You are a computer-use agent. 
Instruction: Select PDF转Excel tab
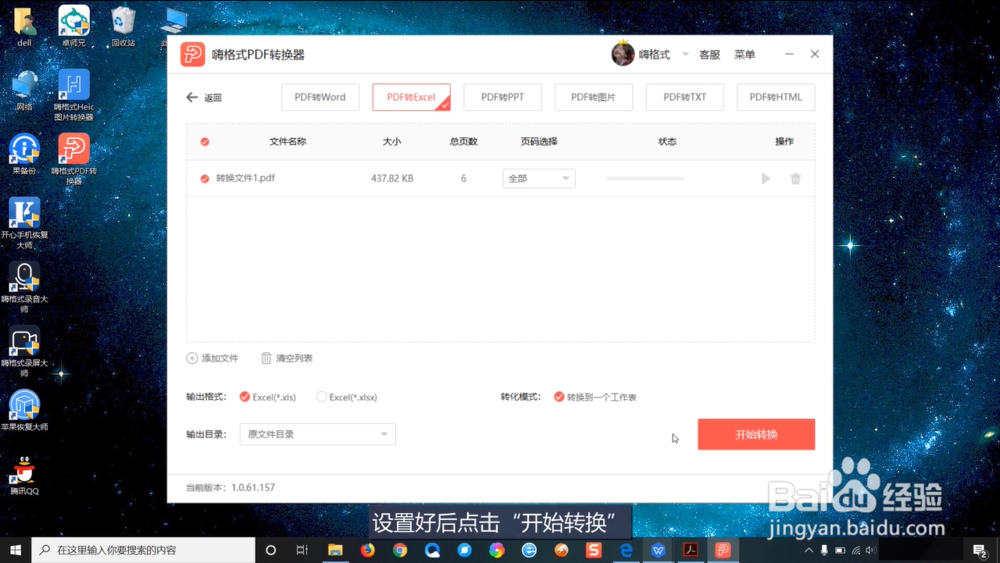pos(411,97)
